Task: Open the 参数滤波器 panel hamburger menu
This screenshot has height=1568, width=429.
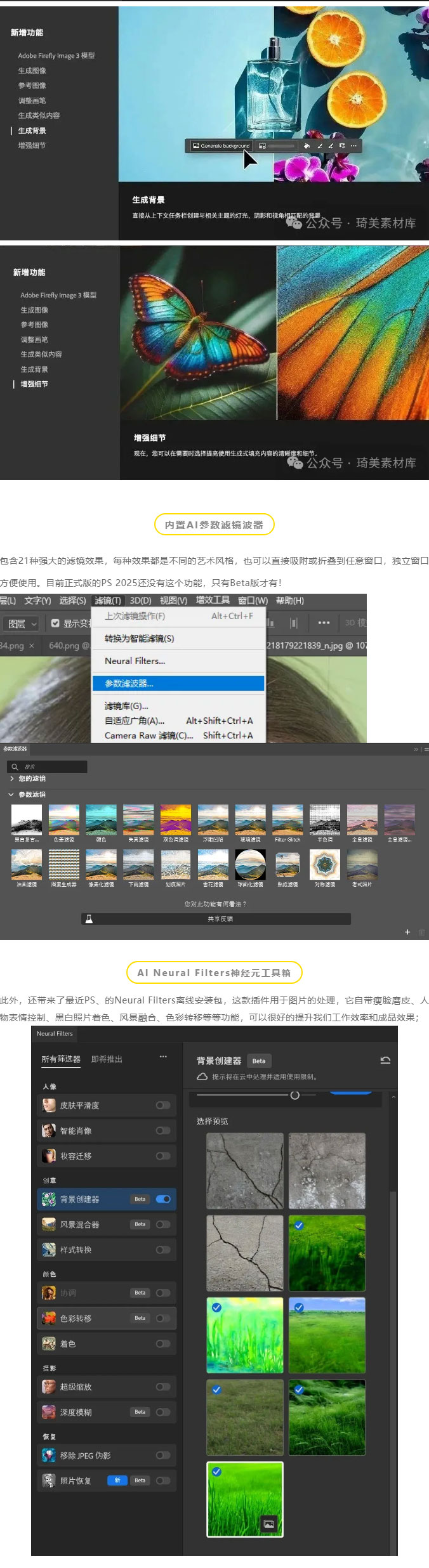Action: pos(426,749)
